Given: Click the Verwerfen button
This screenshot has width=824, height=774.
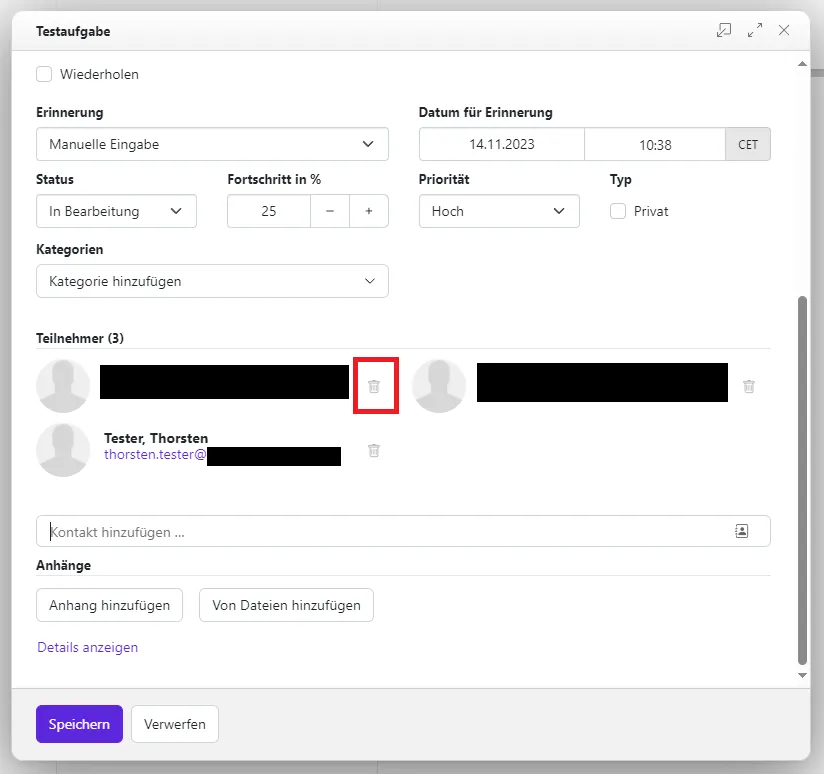Looking at the screenshot, I should (175, 724).
